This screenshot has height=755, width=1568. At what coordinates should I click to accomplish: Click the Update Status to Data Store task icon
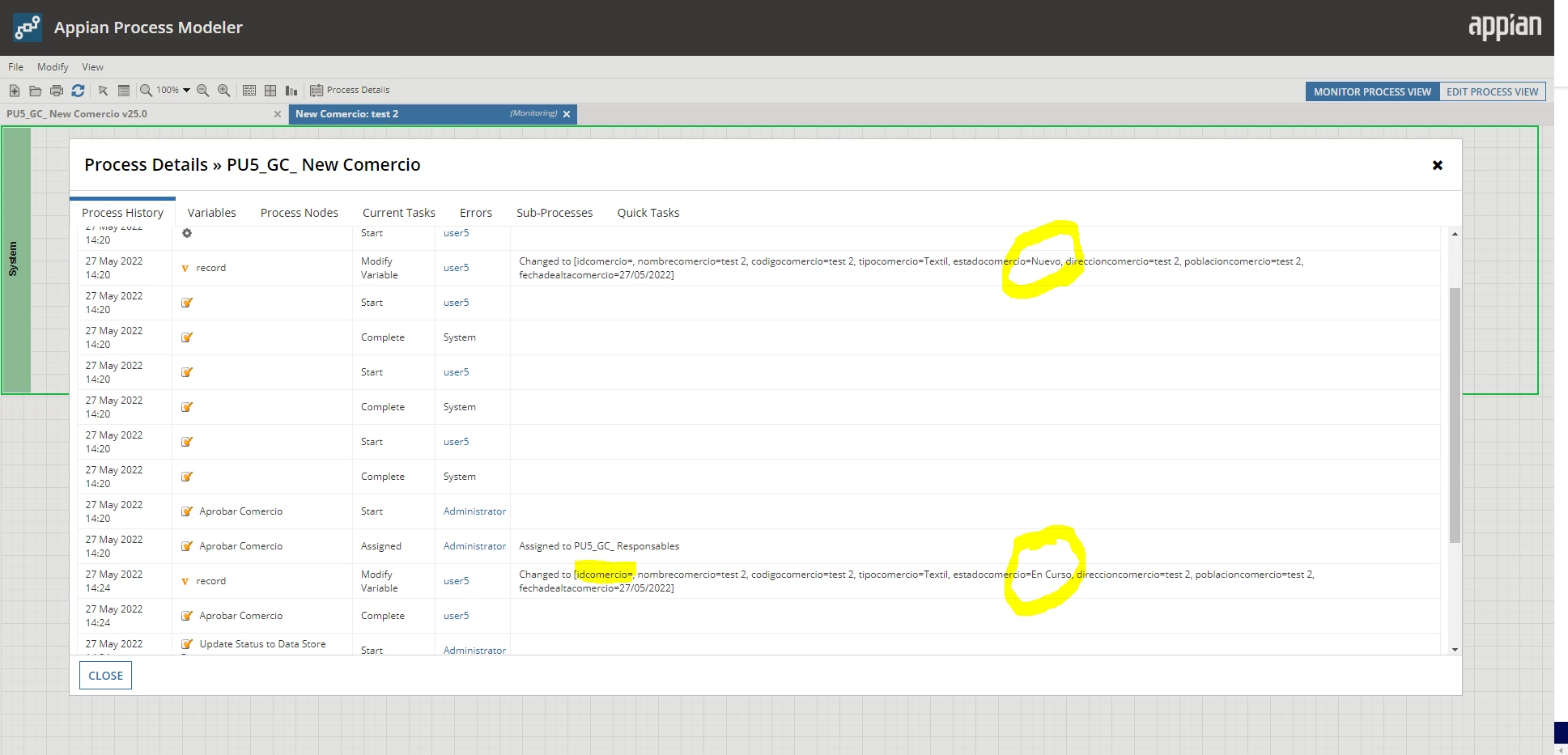[x=187, y=644]
